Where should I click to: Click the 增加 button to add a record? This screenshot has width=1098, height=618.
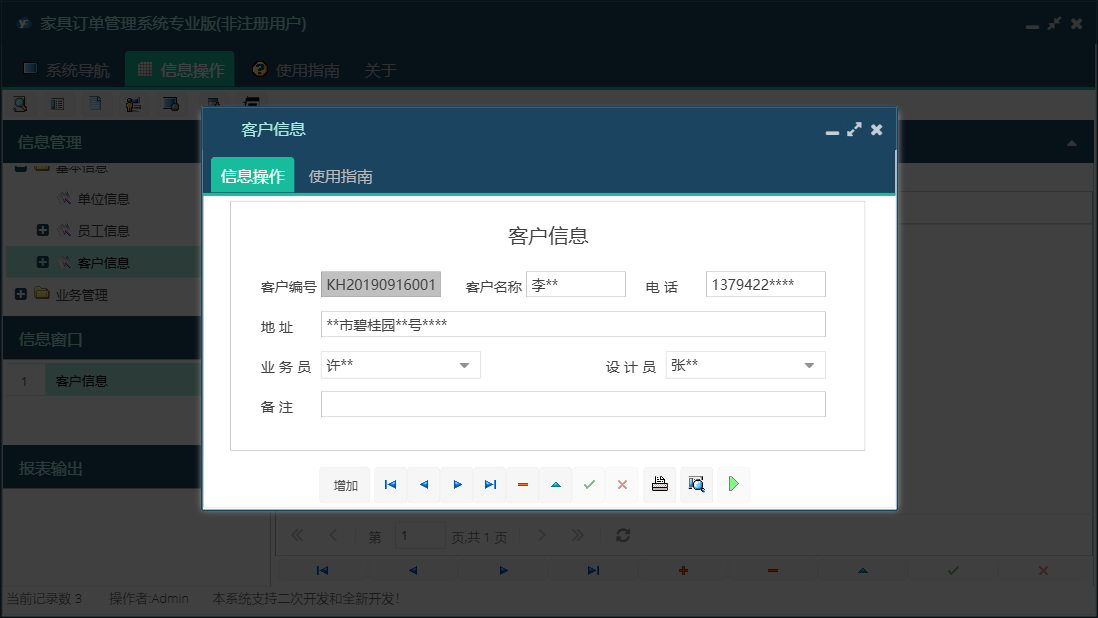point(344,484)
